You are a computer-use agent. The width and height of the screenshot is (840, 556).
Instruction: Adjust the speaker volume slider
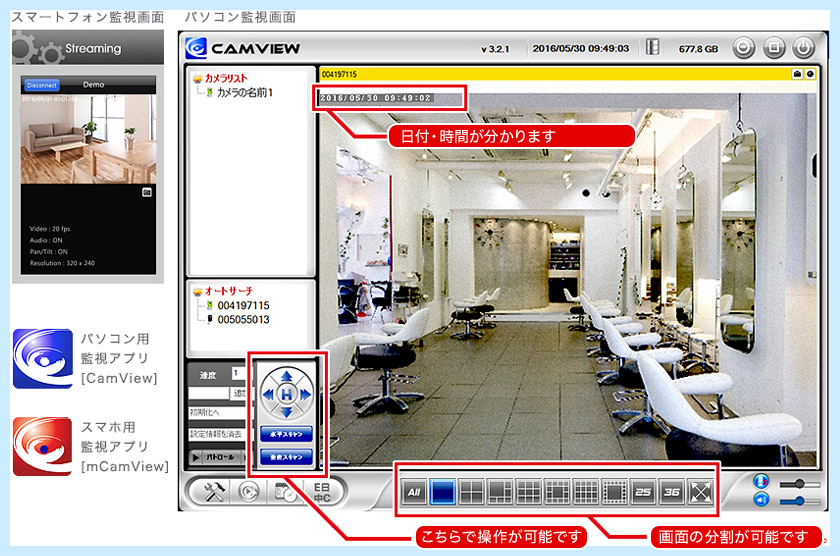pos(800,500)
